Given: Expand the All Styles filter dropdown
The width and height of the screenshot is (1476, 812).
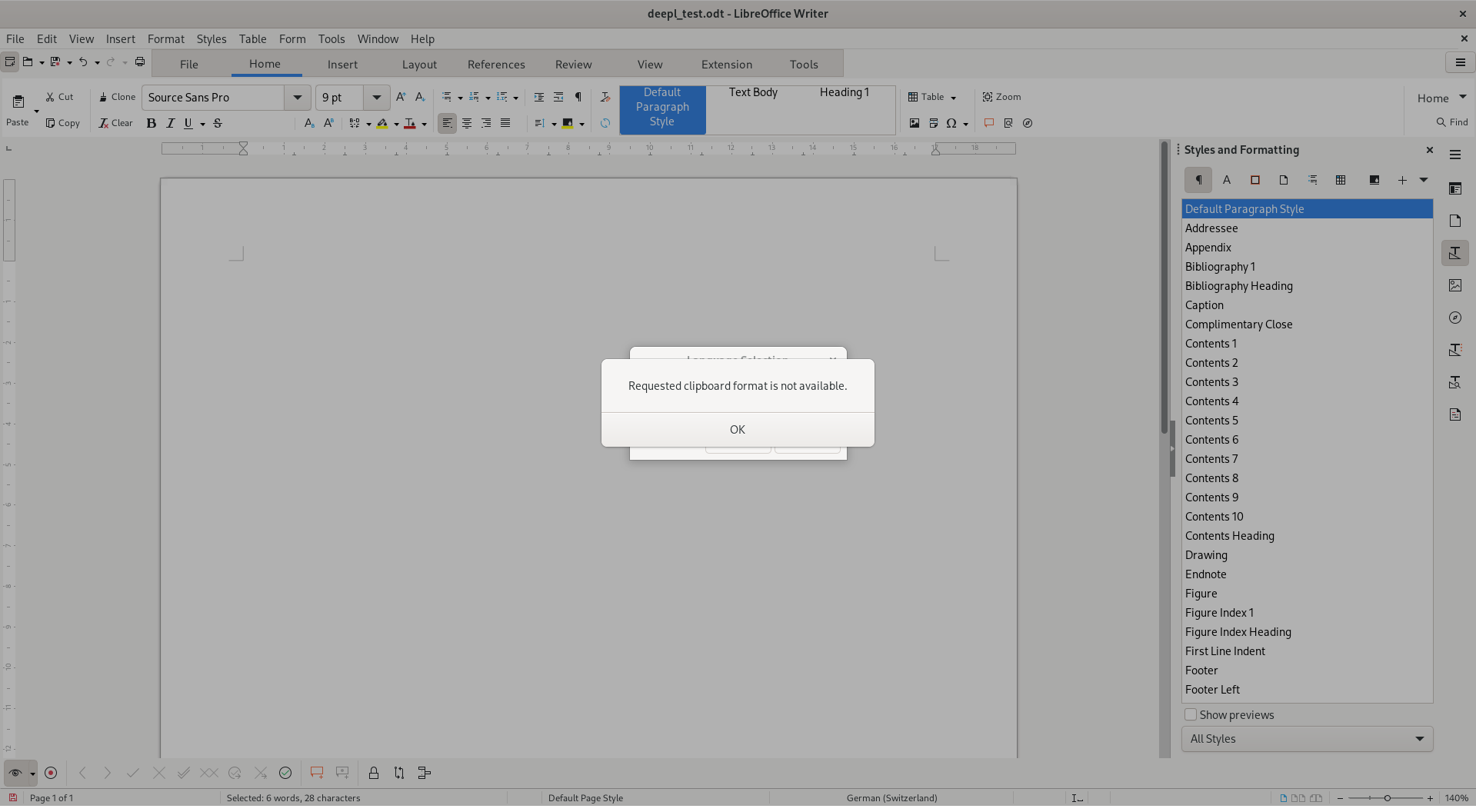Looking at the screenshot, I should click(1307, 739).
